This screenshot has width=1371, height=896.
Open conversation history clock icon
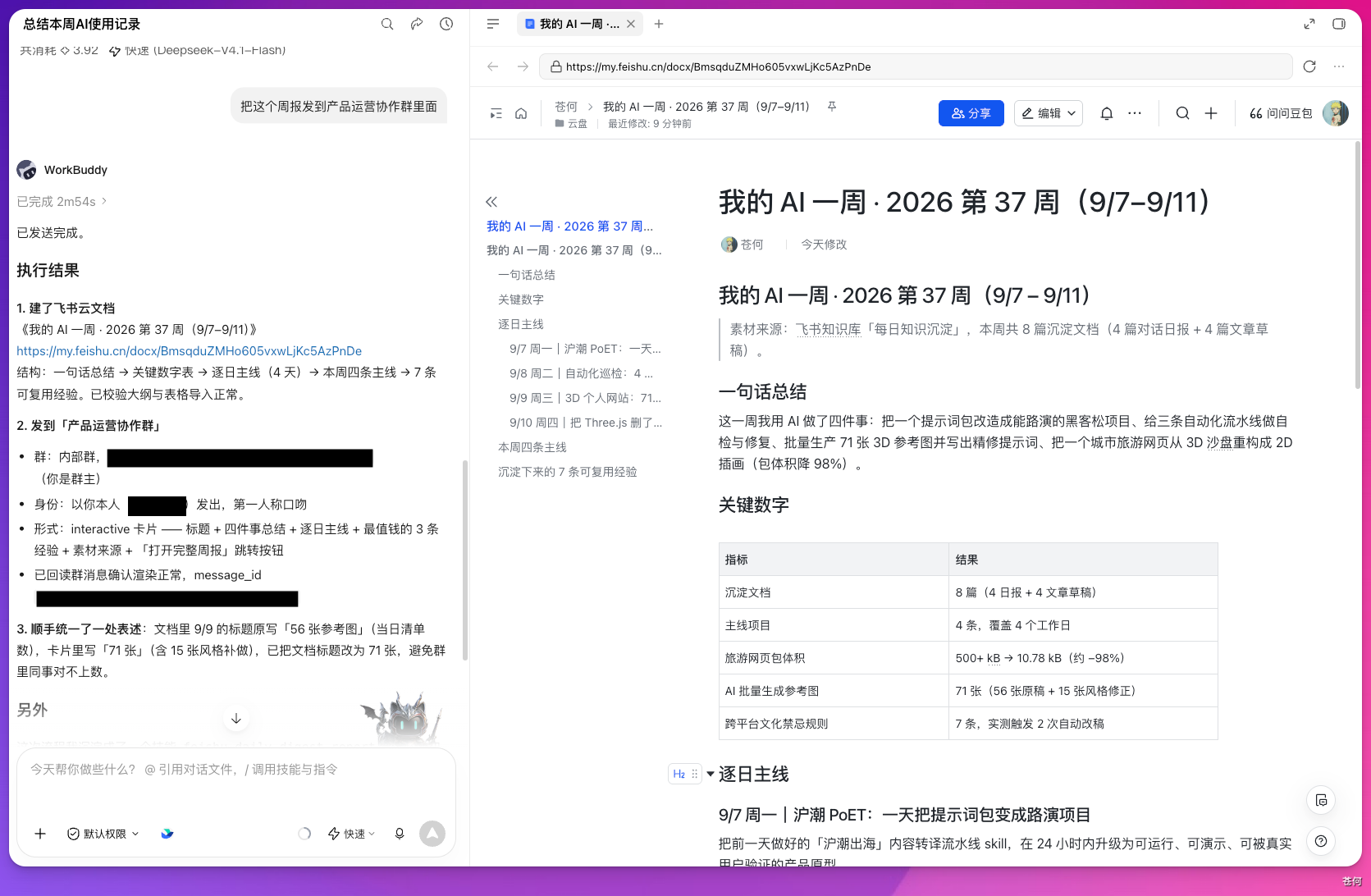pos(446,24)
